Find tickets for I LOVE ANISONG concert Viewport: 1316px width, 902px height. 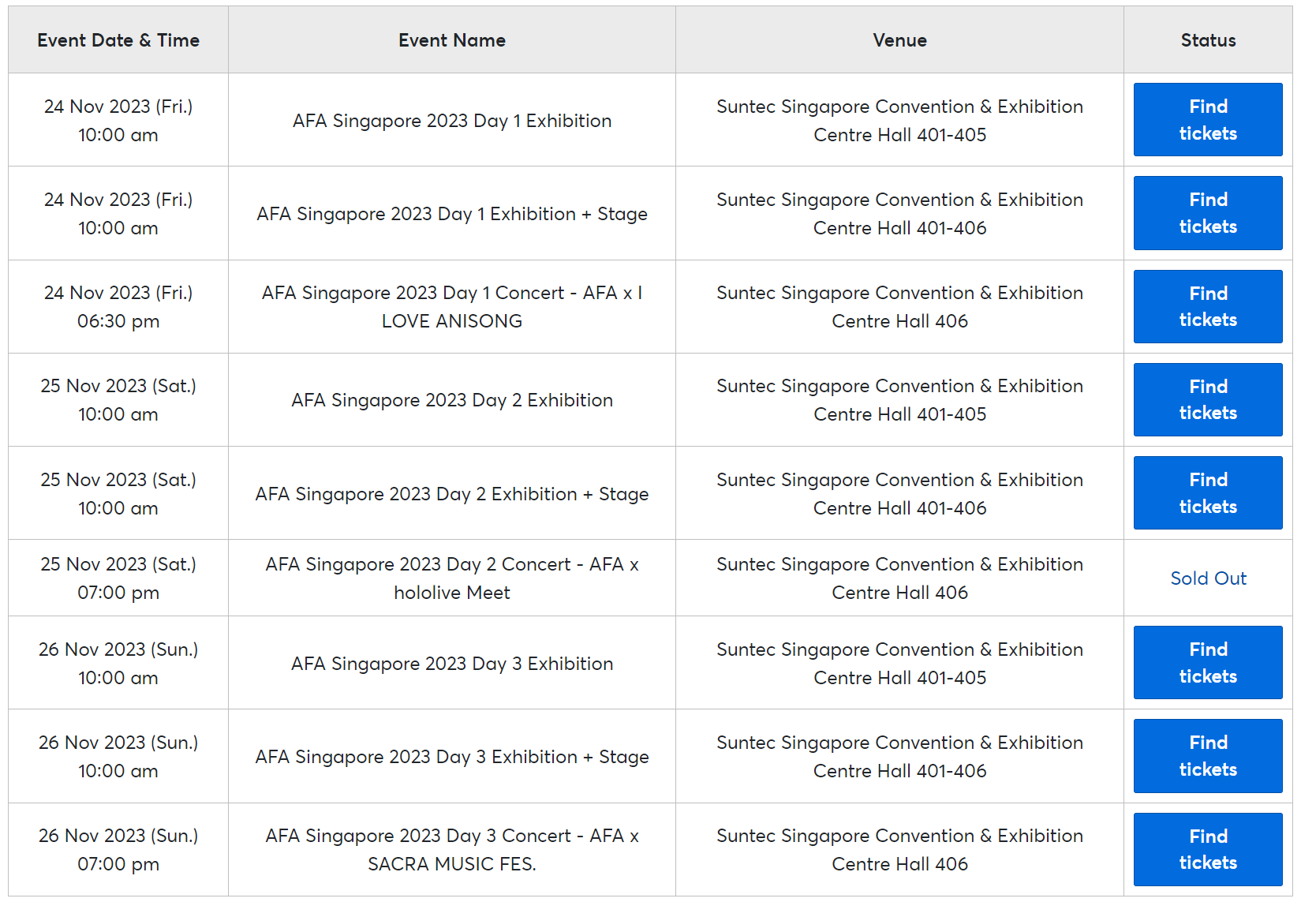pos(1207,306)
